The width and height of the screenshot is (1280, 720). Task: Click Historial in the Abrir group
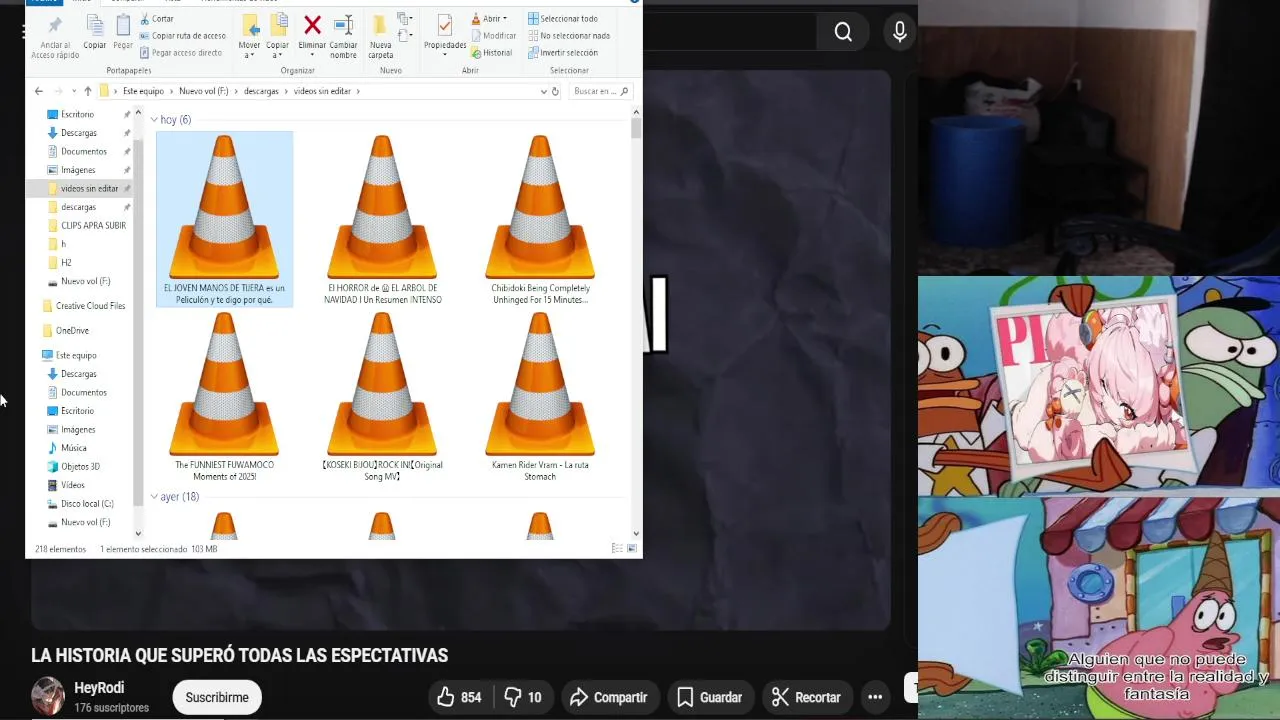(491, 53)
